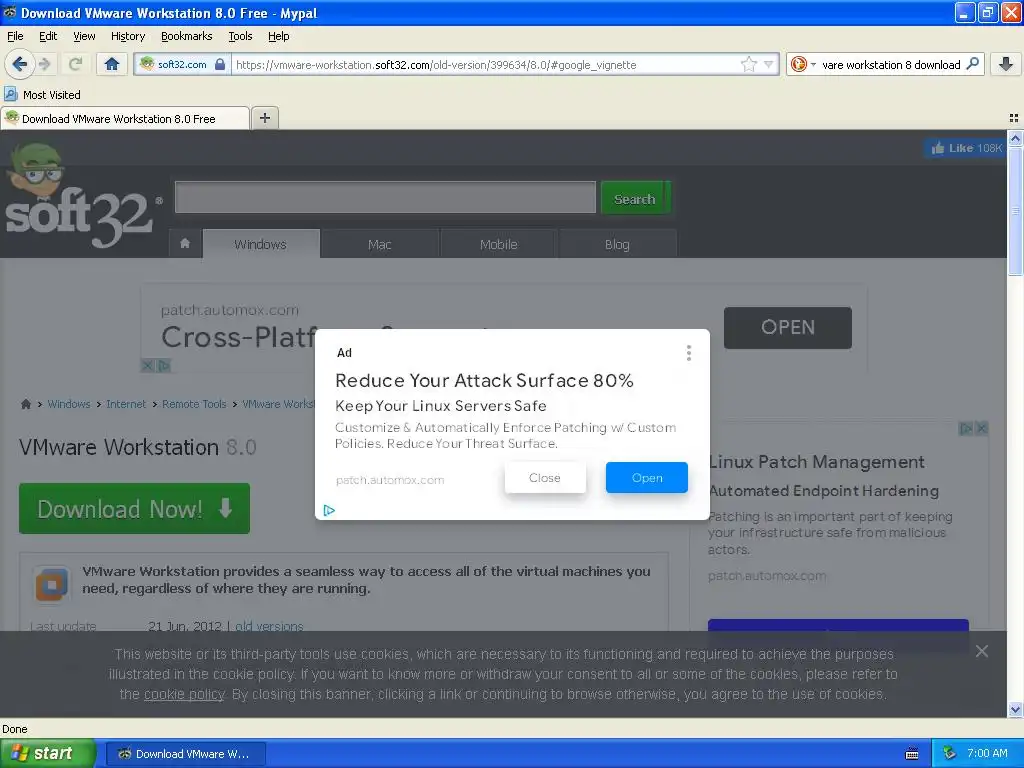Click the blue Open button in ad popup
This screenshot has height=768, width=1024.
pyautogui.click(x=647, y=478)
